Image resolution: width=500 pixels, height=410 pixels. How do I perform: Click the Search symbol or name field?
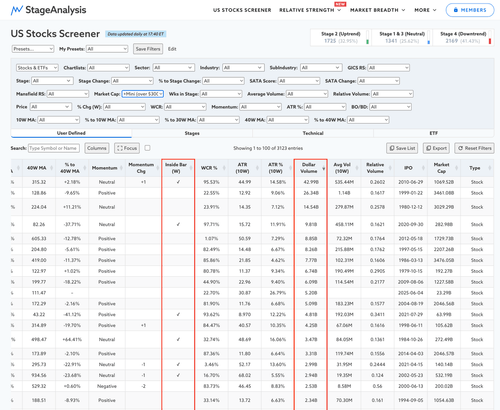click(x=54, y=148)
